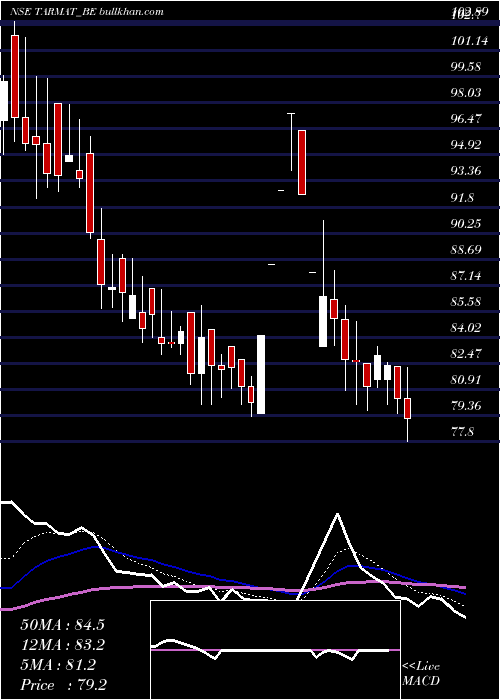Select the 12MA : 83.2 reading
The width and height of the screenshot is (500, 700).
pyautogui.click(x=62, y=645)
